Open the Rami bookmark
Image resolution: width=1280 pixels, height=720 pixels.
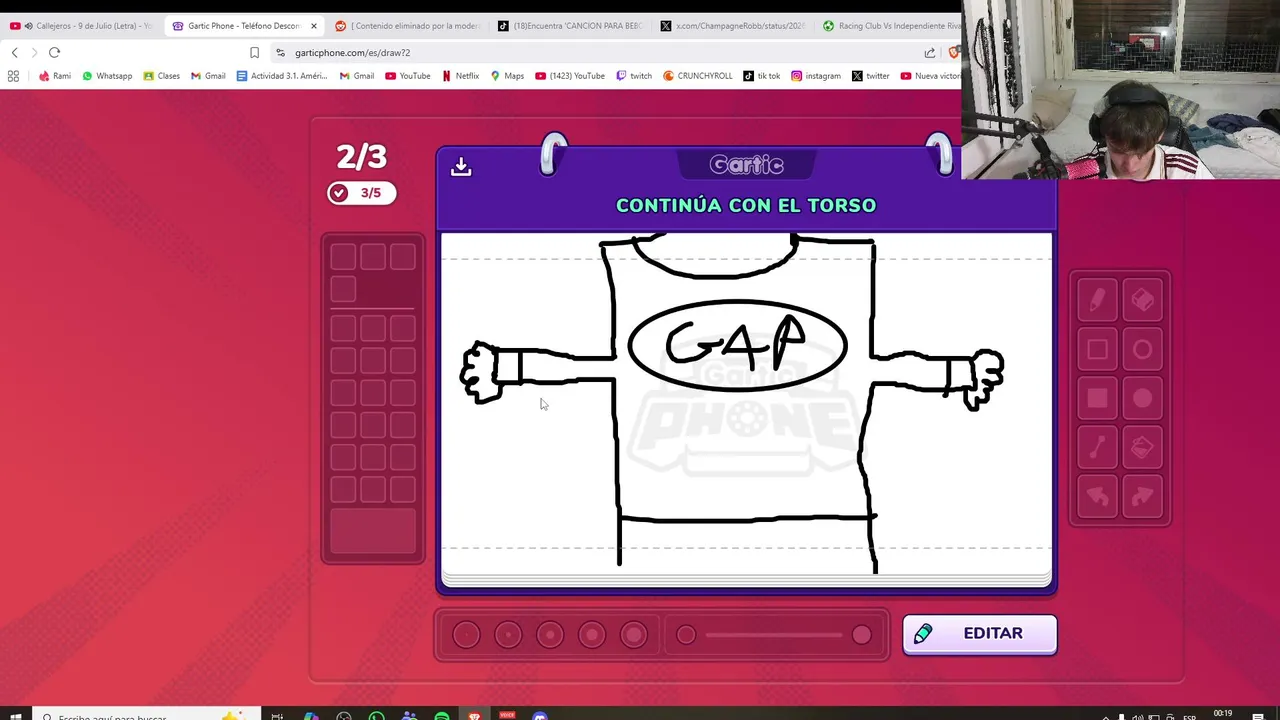tap(54, 76)
